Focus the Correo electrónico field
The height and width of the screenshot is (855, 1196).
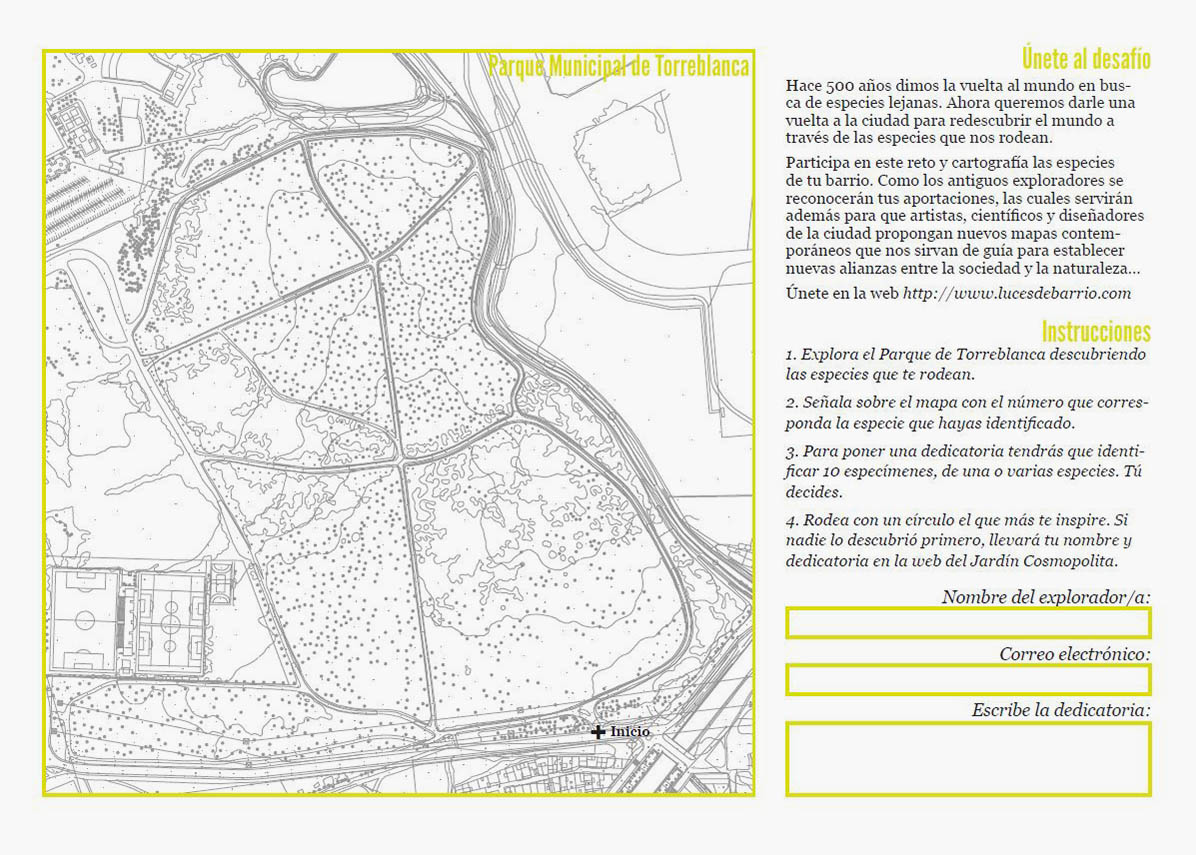[x=967, y=679]
